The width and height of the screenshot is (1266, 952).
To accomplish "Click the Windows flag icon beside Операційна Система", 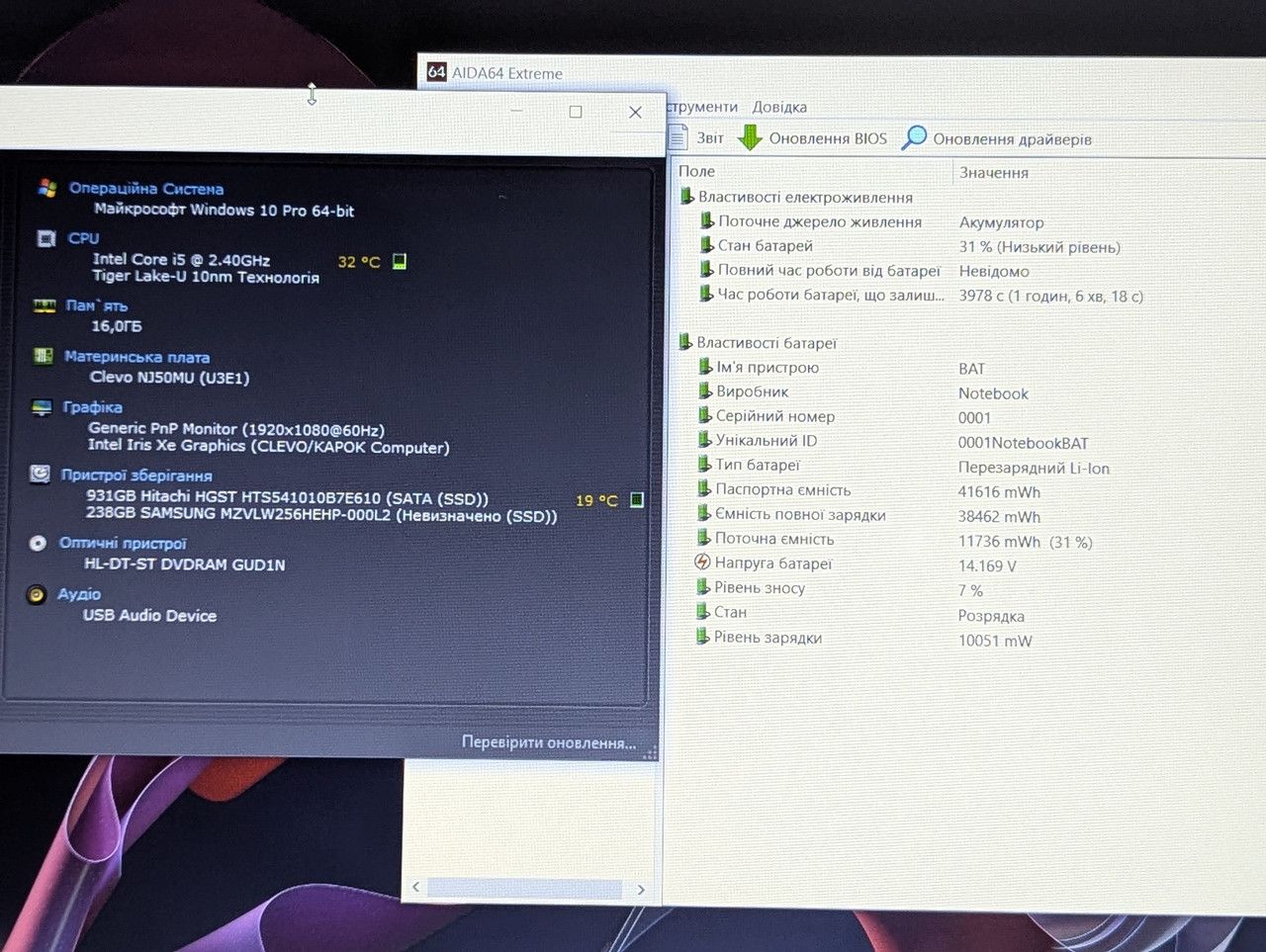I will [x=46, y=188].
